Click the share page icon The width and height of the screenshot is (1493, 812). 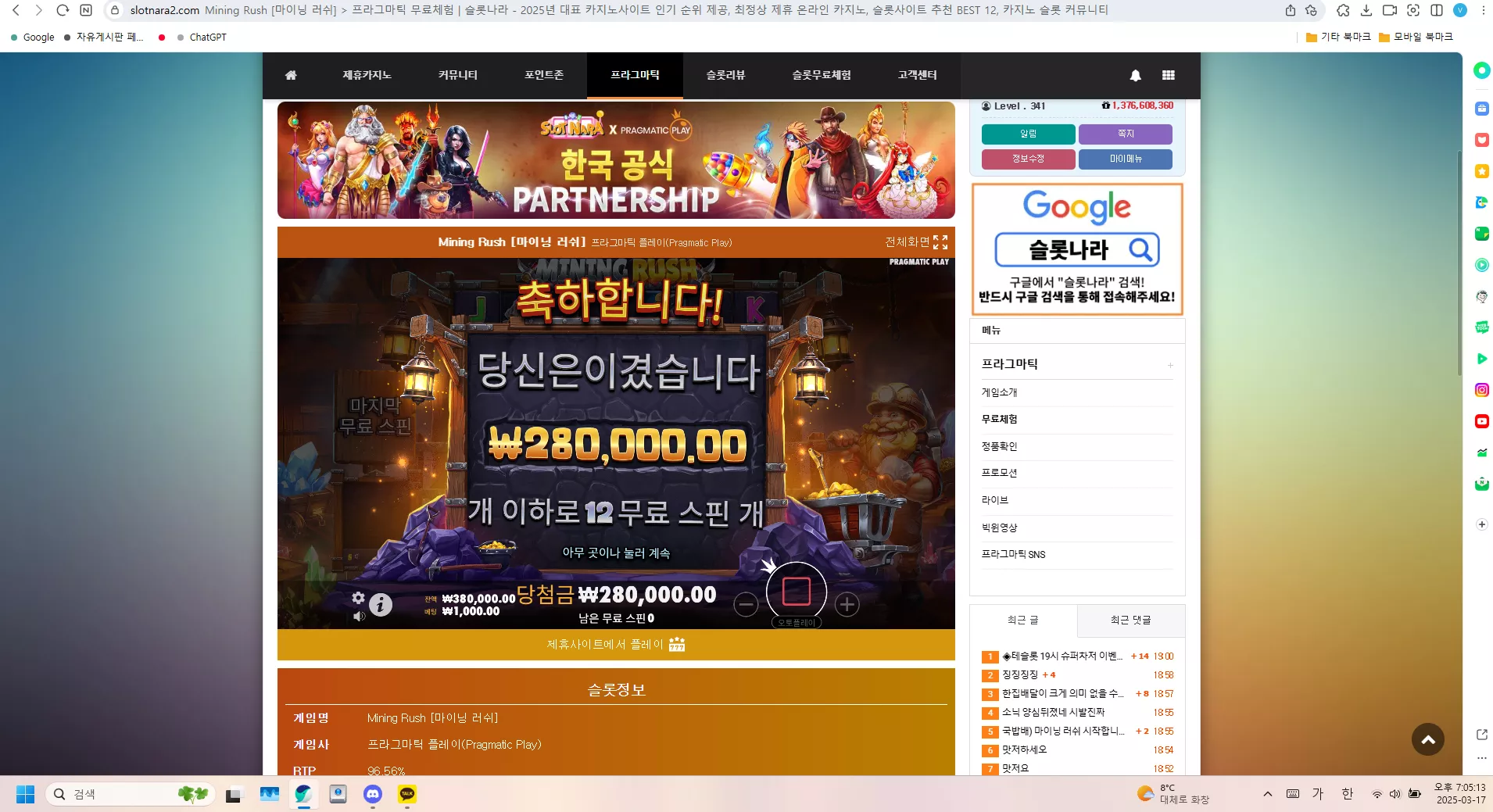click(x=1291, y=10)
